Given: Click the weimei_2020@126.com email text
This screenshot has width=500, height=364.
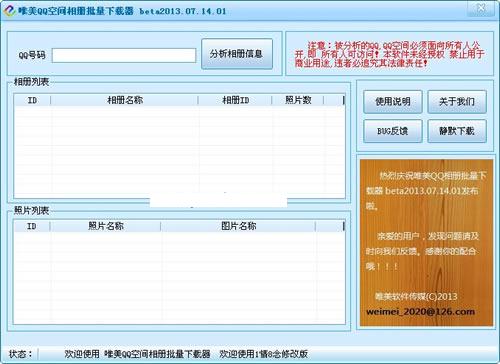Looking at the screenshot, I should pyautogui.click(x=420, y=312).
